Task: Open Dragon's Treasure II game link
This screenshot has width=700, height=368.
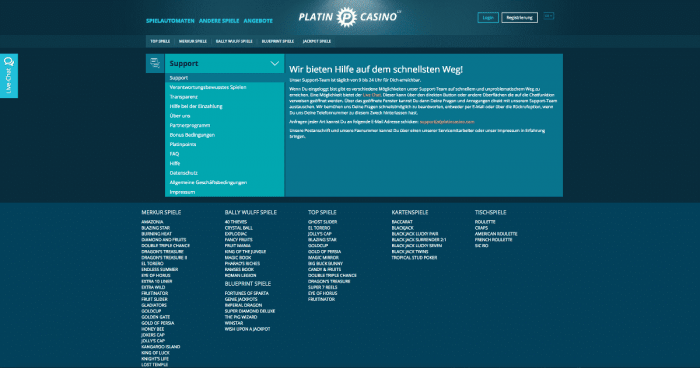Action: click(x=164, y=258)
